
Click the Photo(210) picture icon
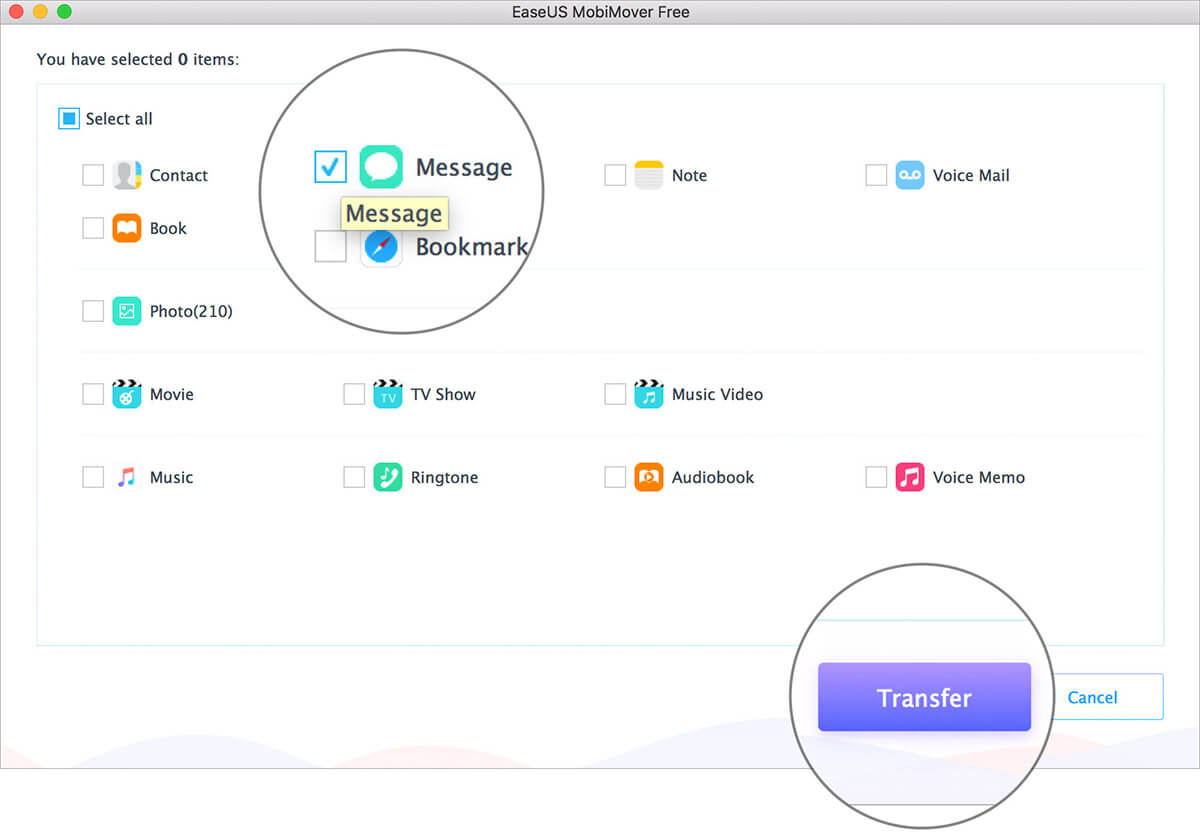click(127, 311)
